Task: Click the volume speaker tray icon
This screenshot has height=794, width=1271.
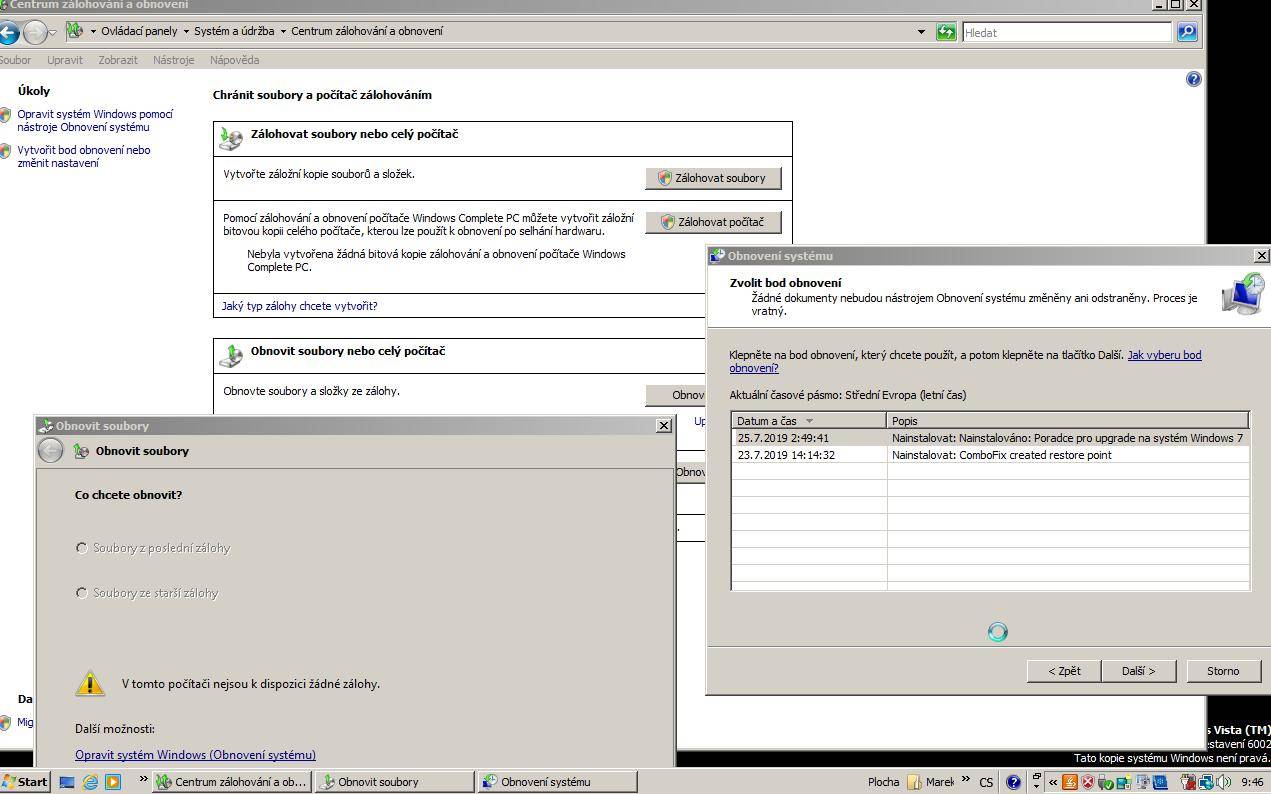Action: [x=1224, y=782]
